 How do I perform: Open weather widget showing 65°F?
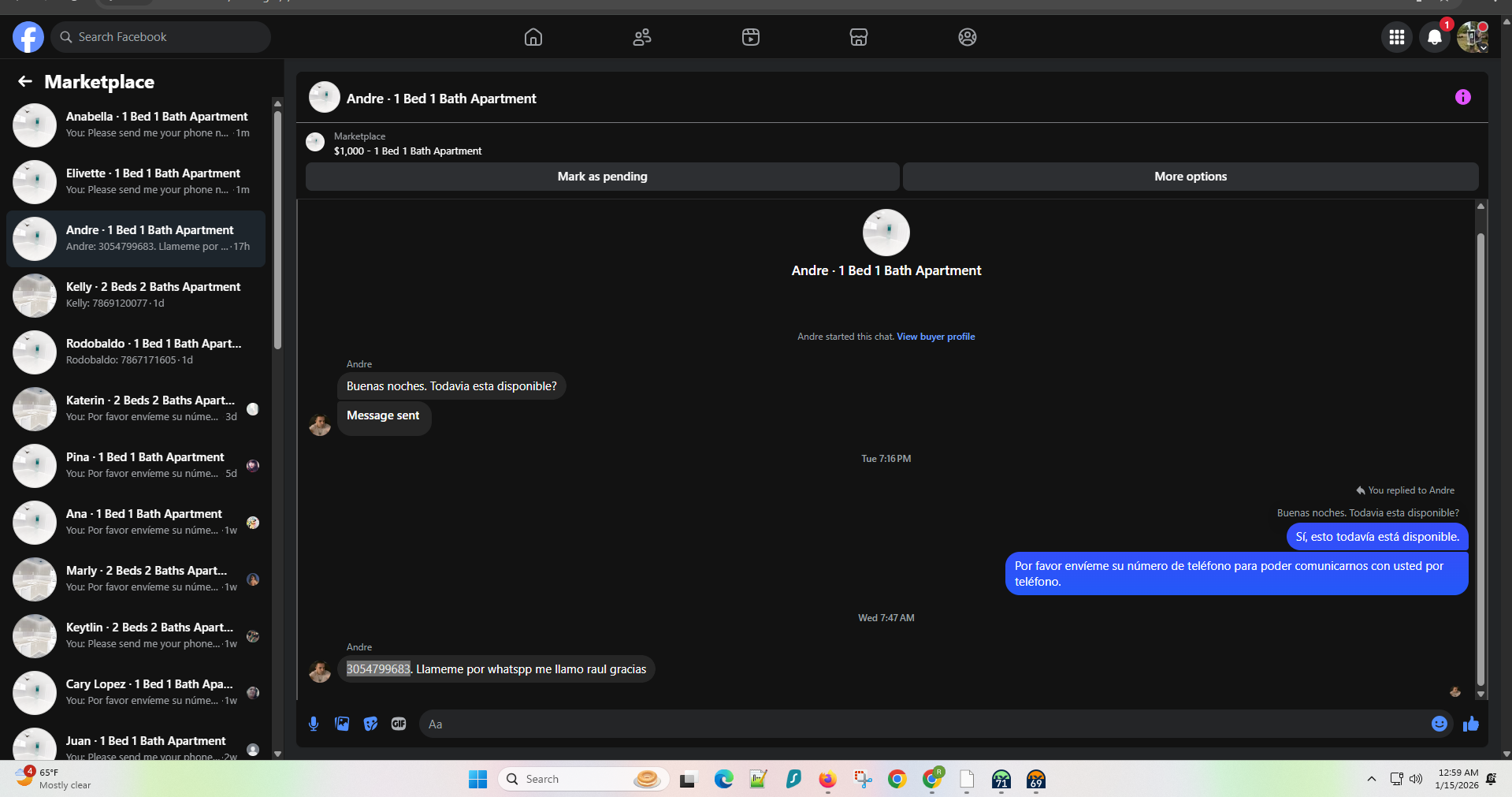click(x=54, y=779)
